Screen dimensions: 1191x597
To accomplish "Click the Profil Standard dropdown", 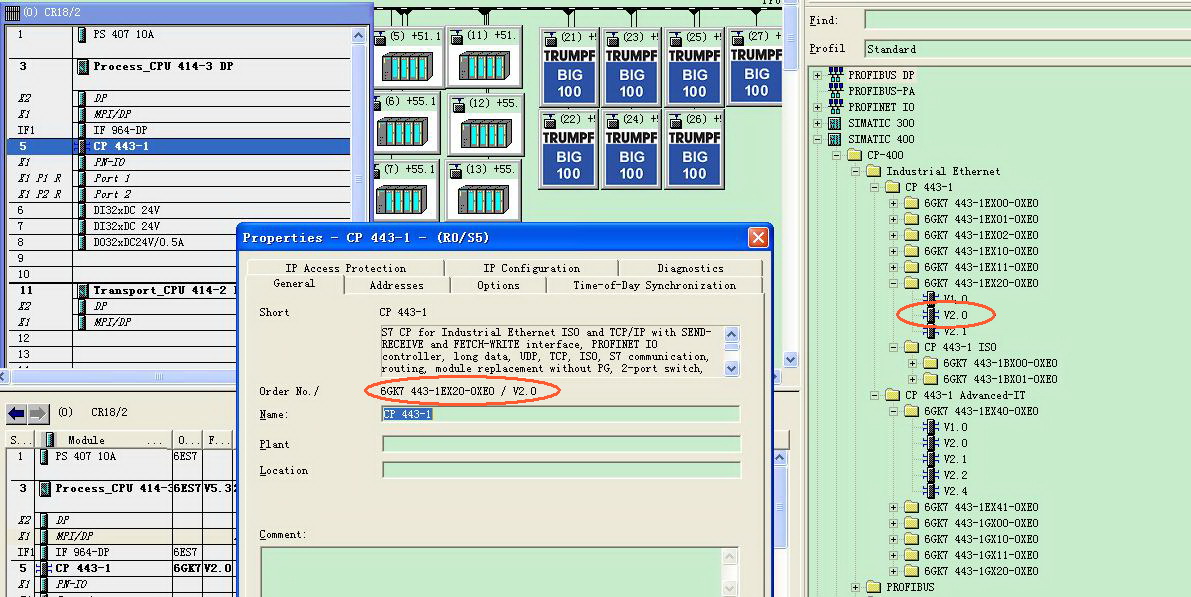I will click(x=1027, y=49).
